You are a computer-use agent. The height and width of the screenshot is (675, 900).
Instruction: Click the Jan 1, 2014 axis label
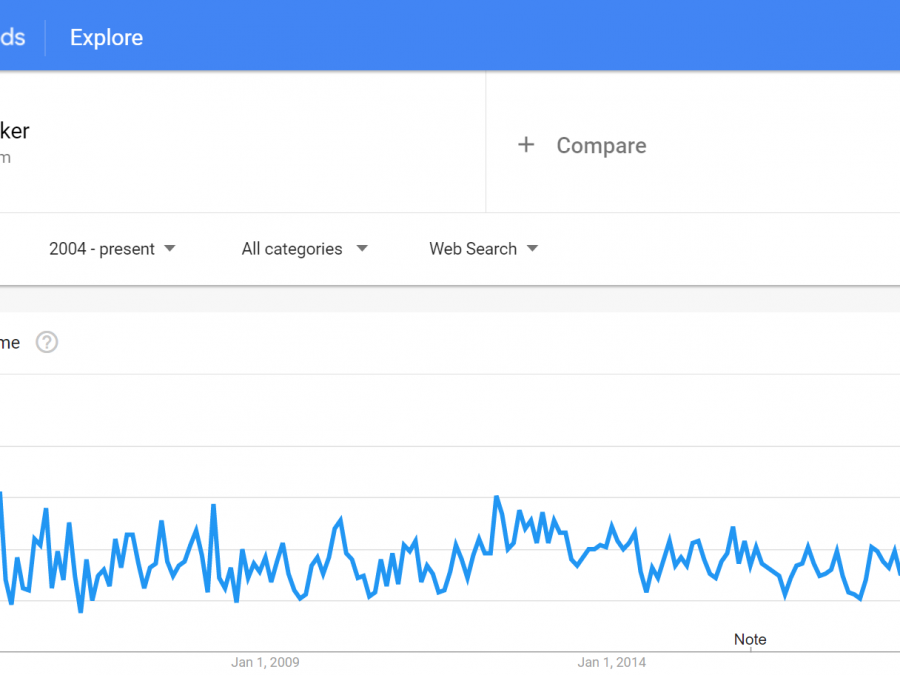(x=611, y=662)
